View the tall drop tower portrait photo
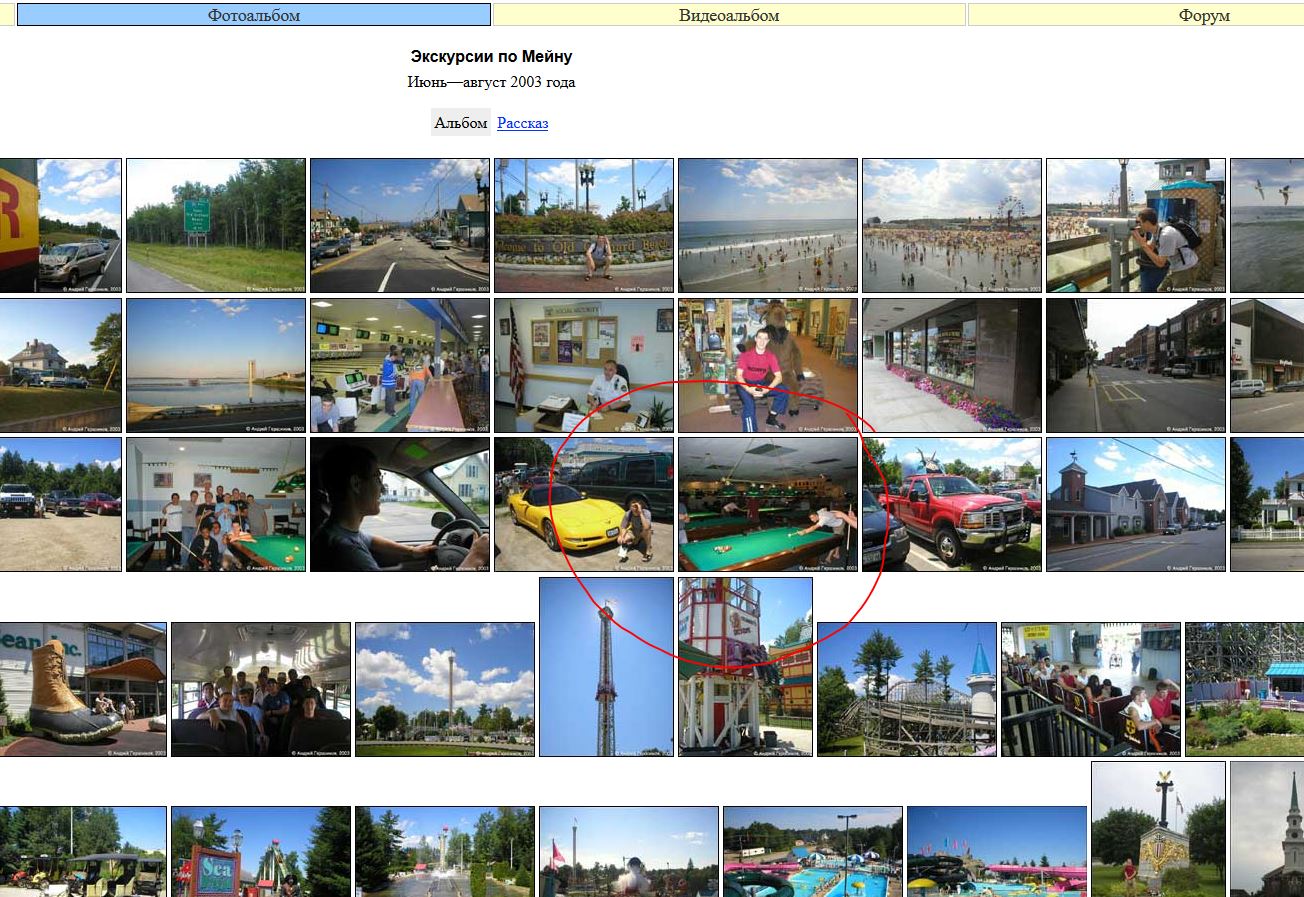The image size is (1304, 897). click(x=606, y=667)
